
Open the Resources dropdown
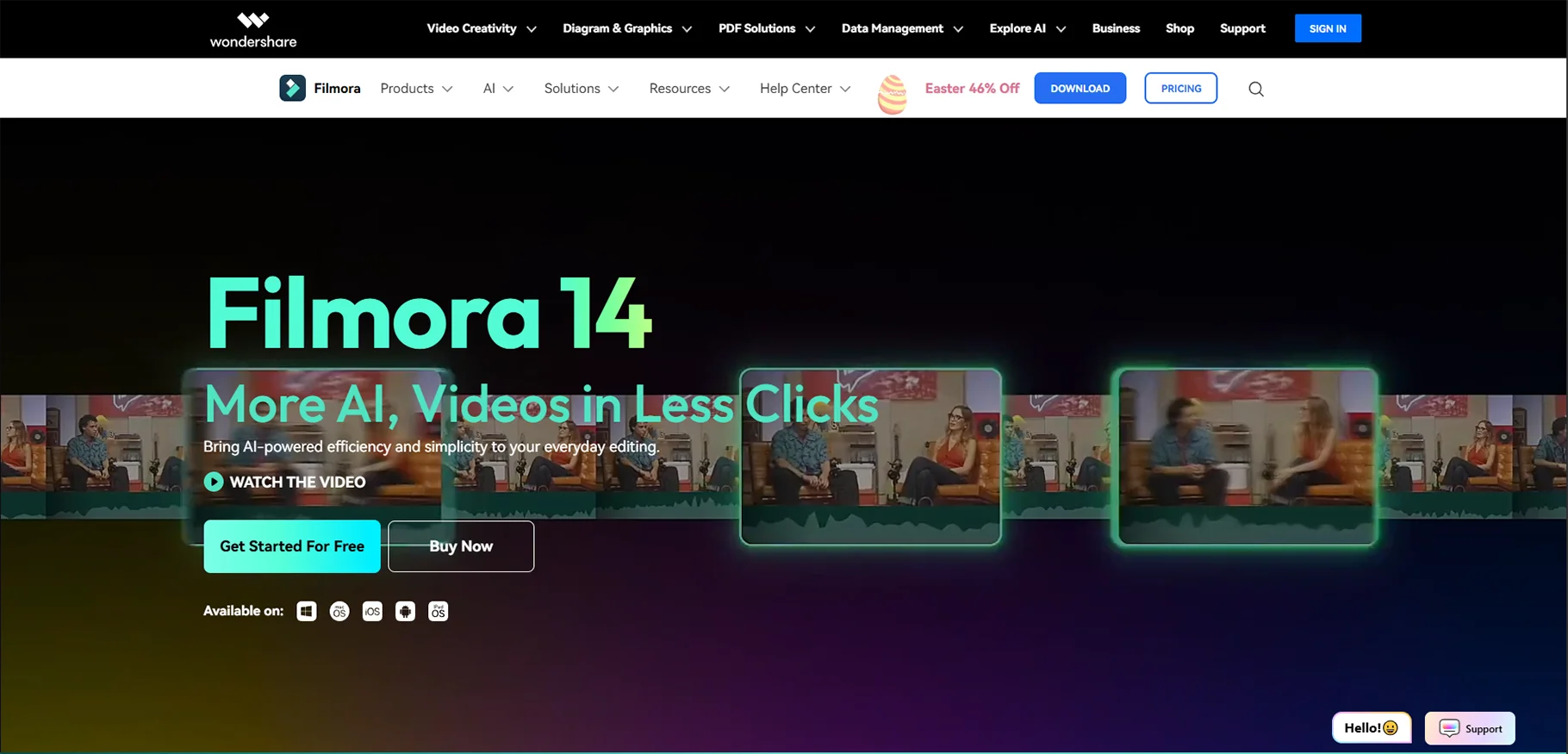[689, 88]
